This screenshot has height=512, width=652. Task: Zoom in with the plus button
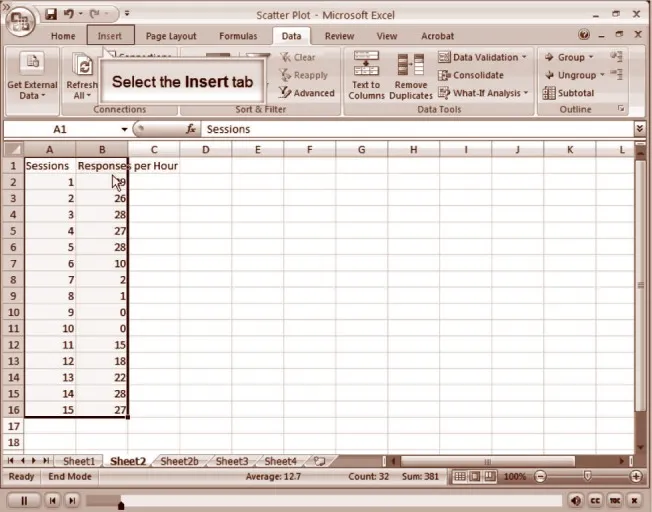(636, 476)
